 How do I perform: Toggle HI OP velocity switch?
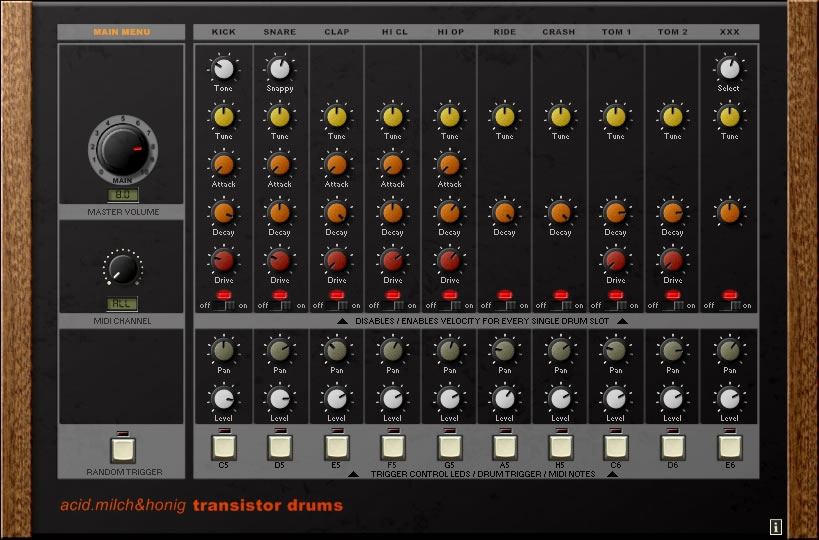click(x=450, y=306)
